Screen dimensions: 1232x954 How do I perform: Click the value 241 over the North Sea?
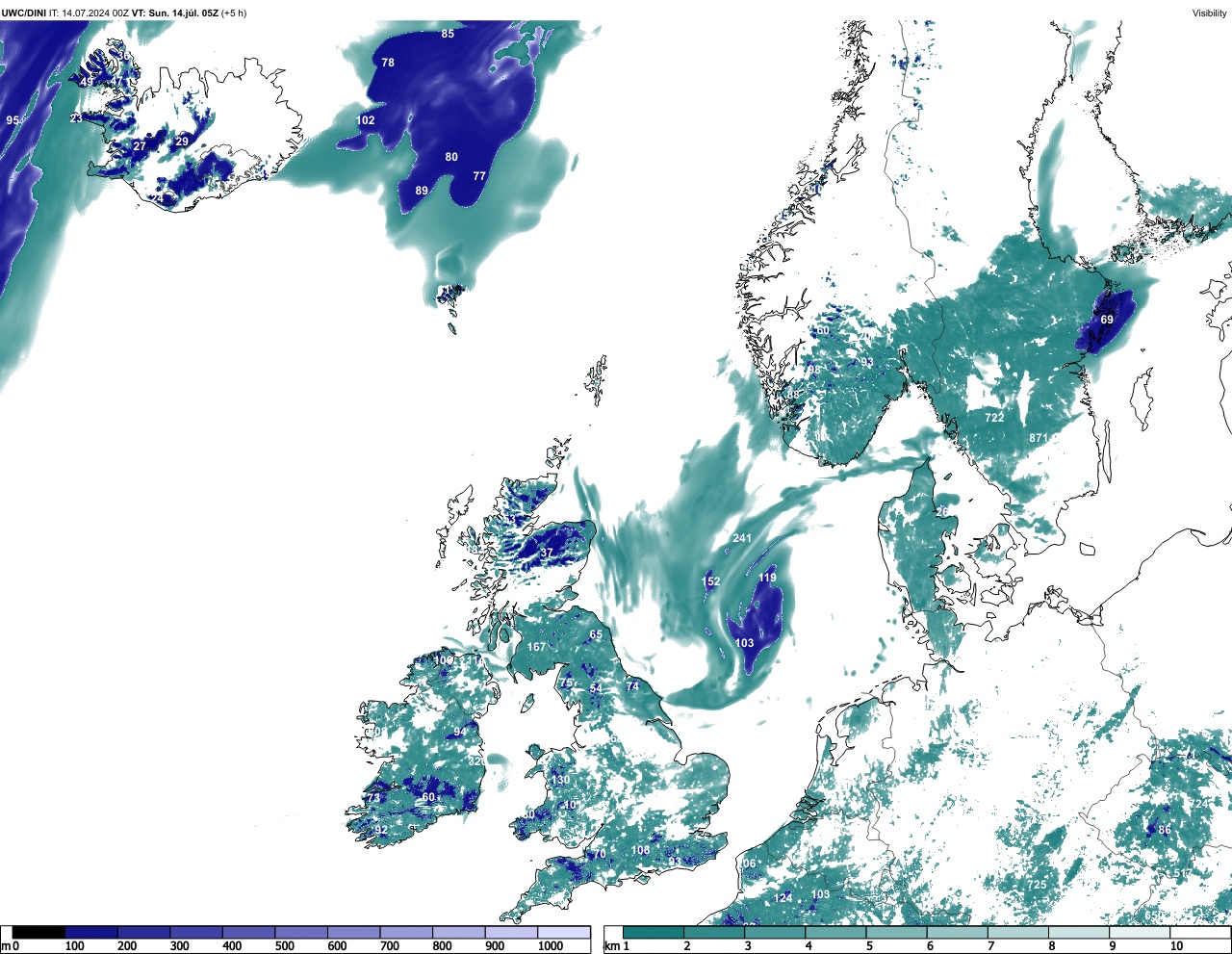pos(742,538)
